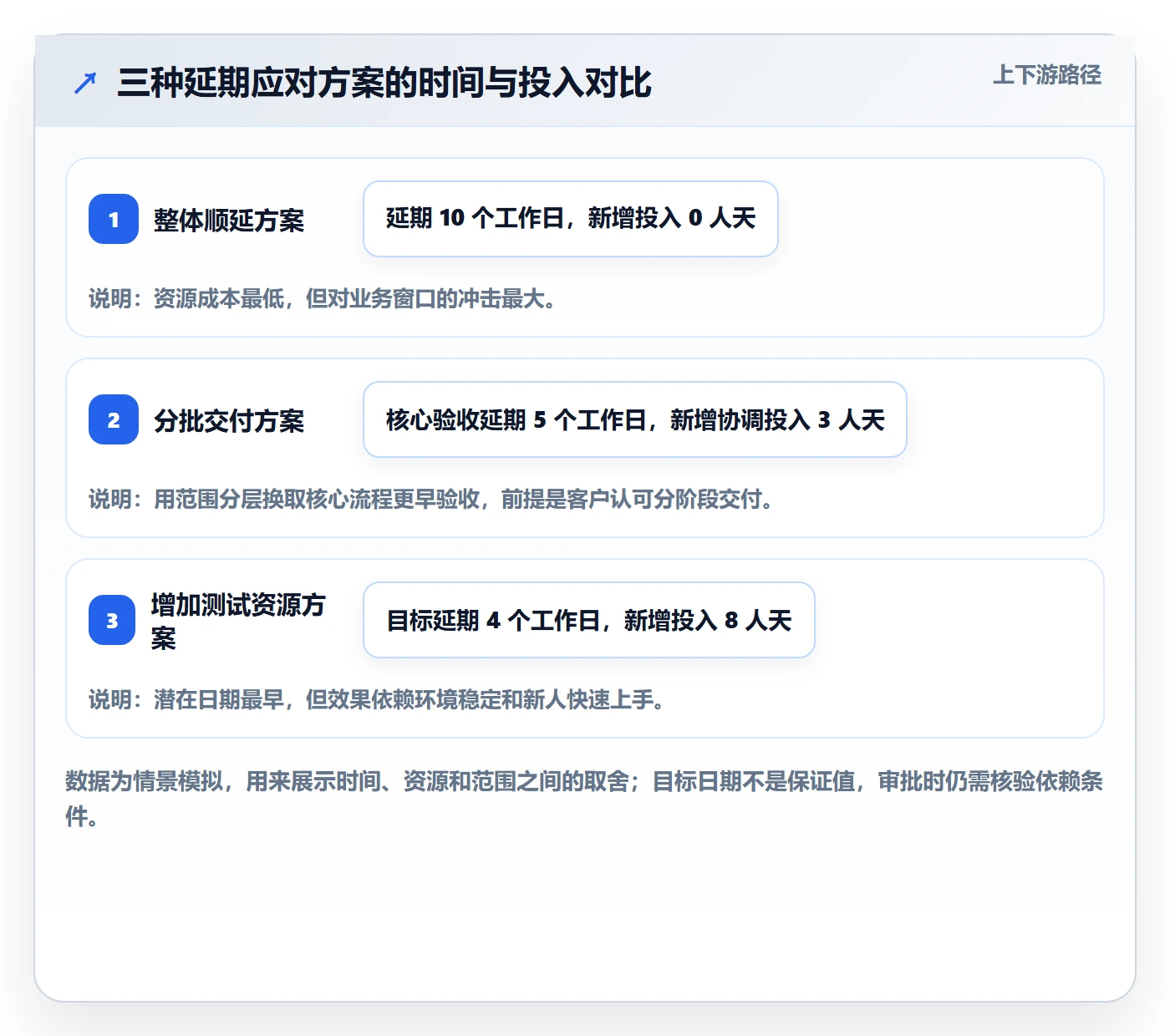The height and width of the screenshot is (1036, 1170).
Task: Click the note about 新人快速上手
Action: click(378, 699)
